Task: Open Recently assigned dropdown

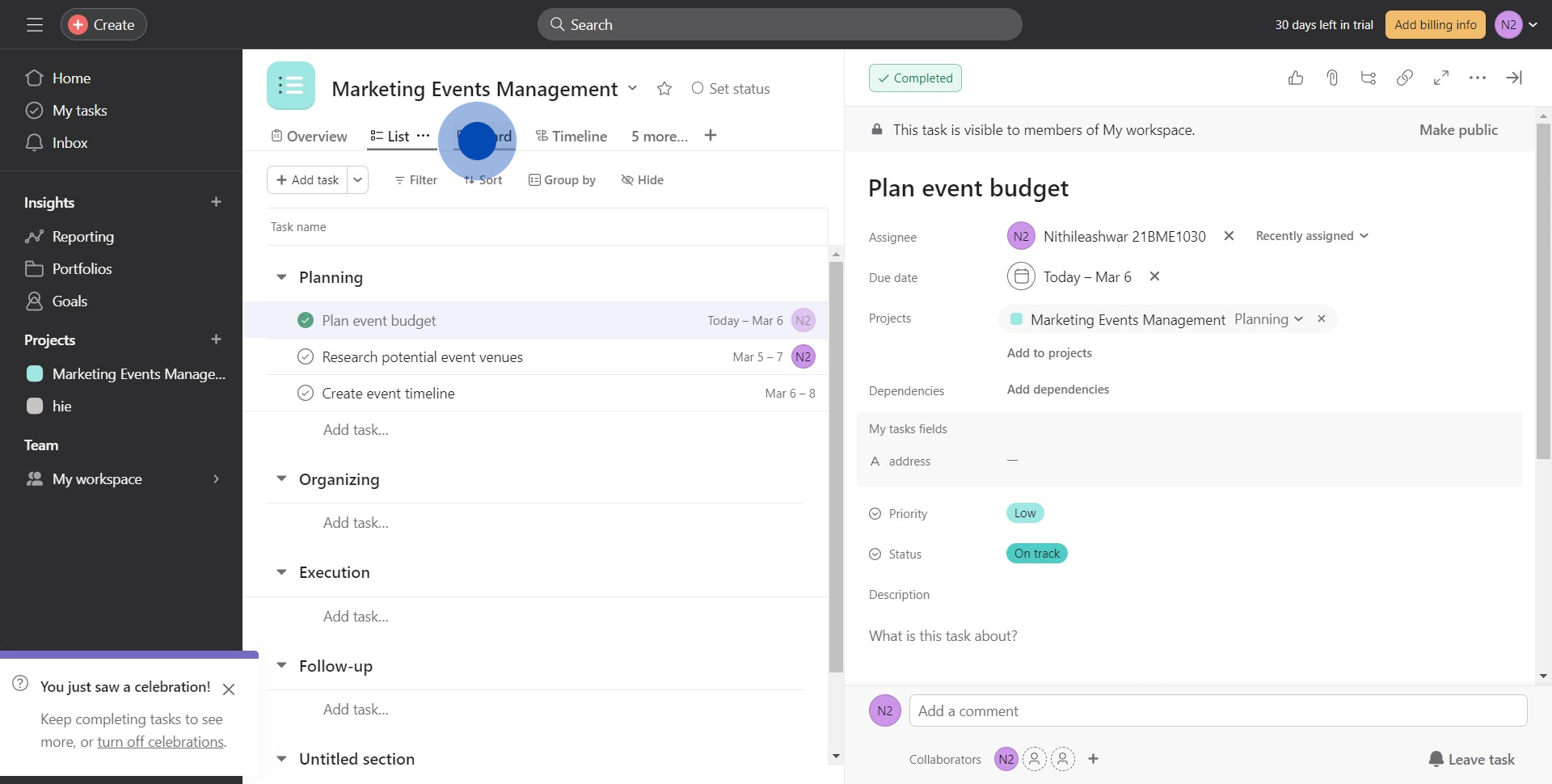Action: (1312, 236)
